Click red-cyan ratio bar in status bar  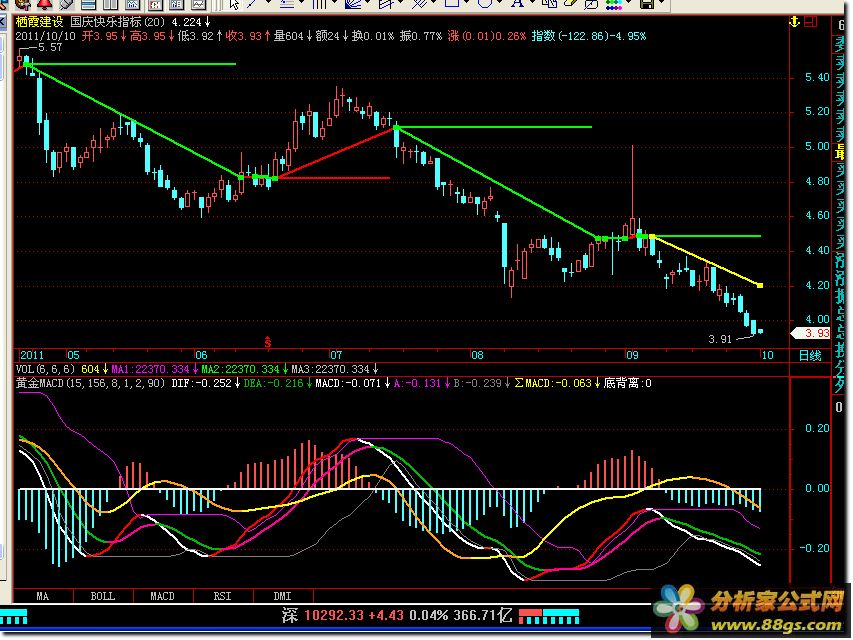549,617
